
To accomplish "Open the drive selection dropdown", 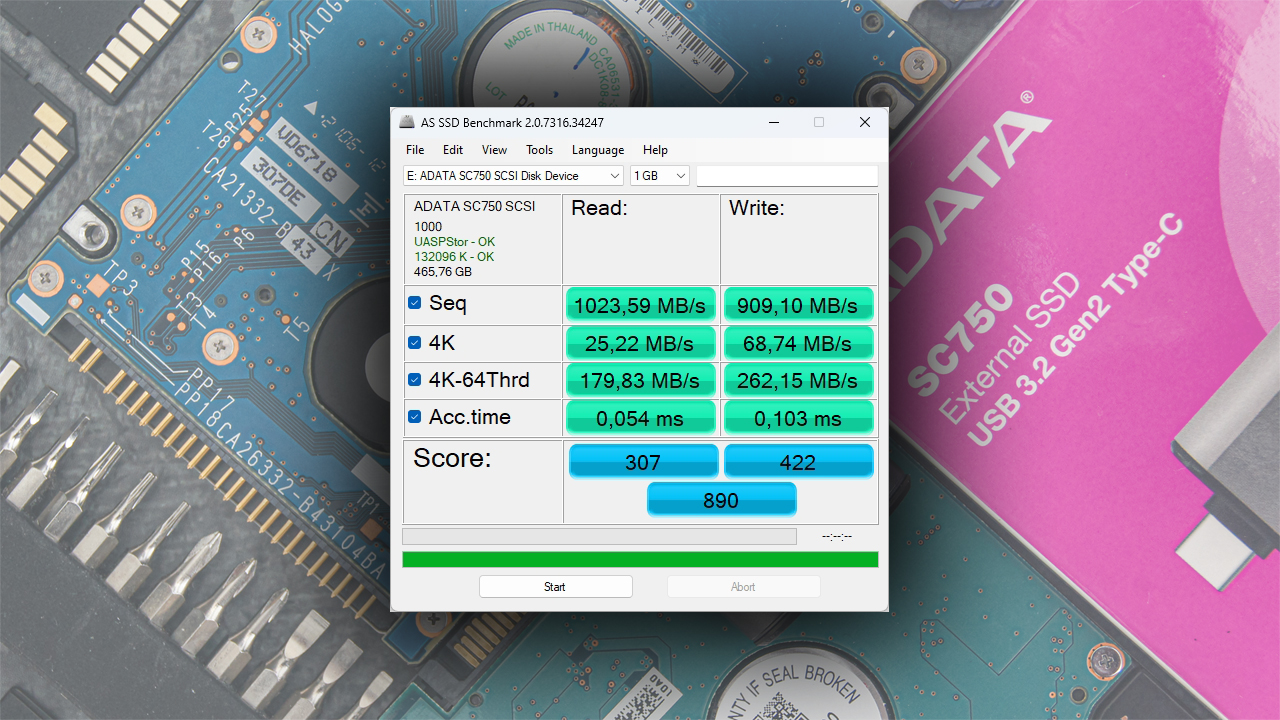I will point(513,176).
